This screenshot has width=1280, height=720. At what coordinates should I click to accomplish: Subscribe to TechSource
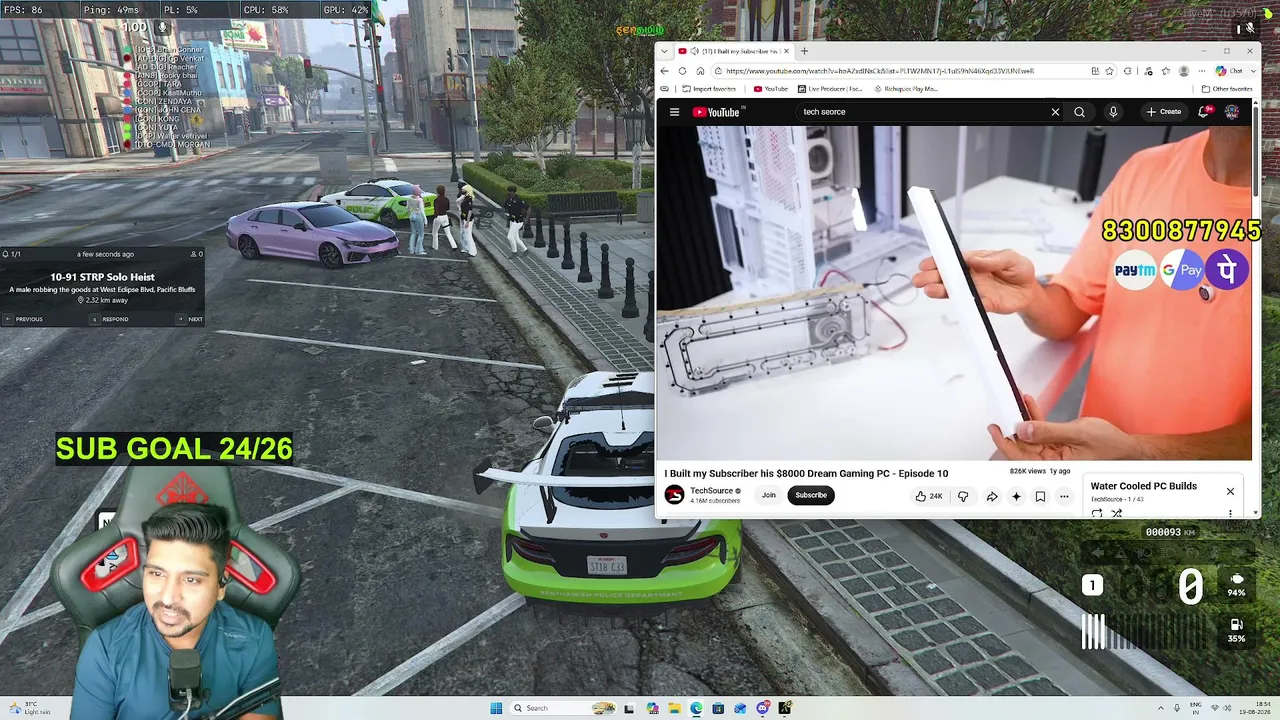tap(811, 495)
